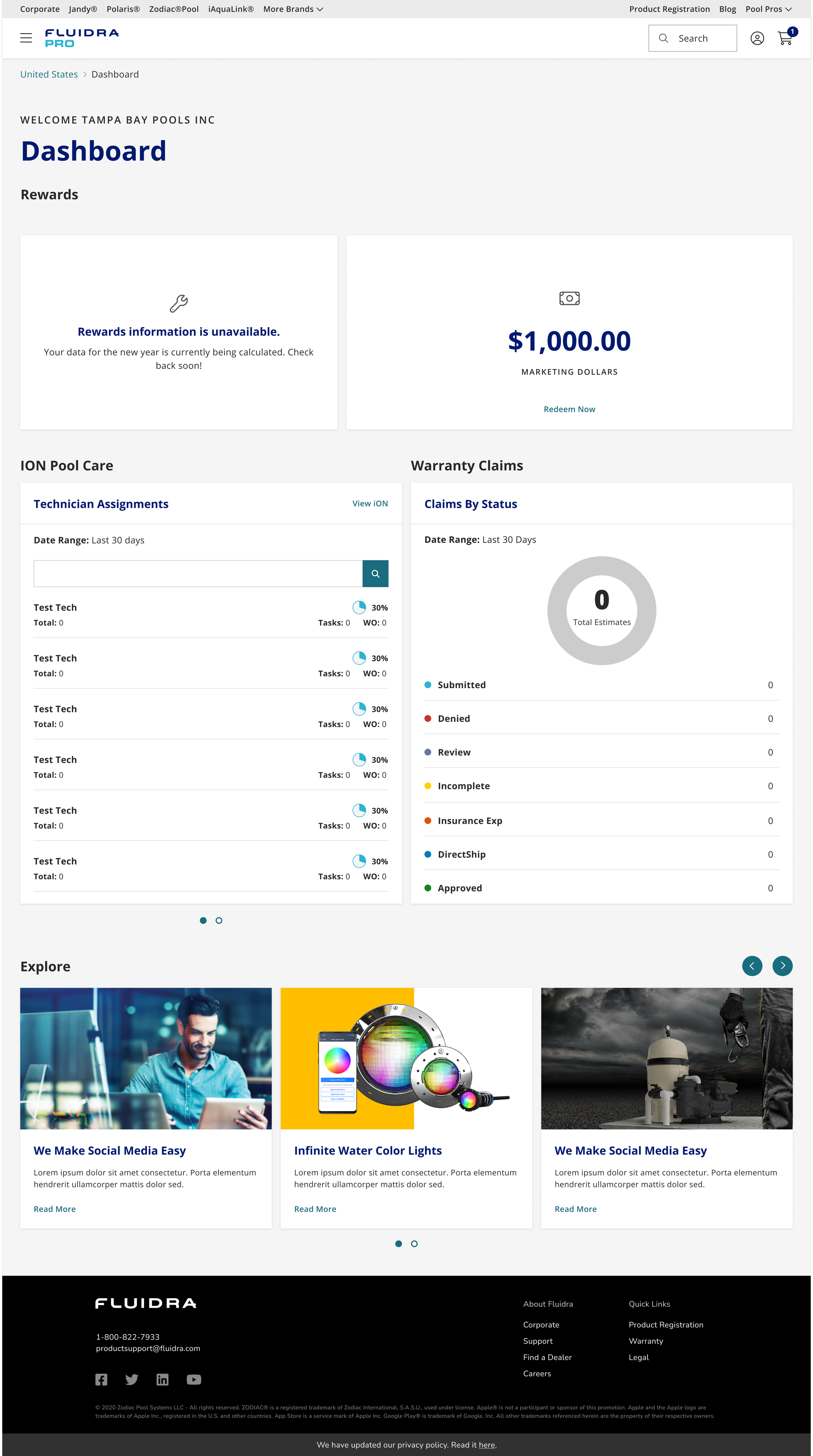Click the technician search magnifier button

tap(375, 574)
